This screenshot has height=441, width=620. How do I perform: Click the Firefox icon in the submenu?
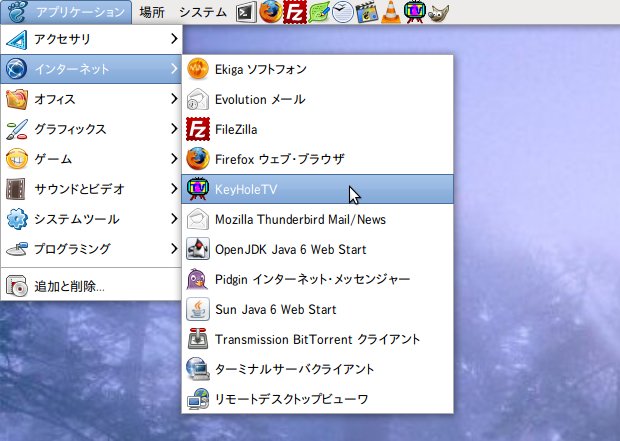tap(198, 159)
